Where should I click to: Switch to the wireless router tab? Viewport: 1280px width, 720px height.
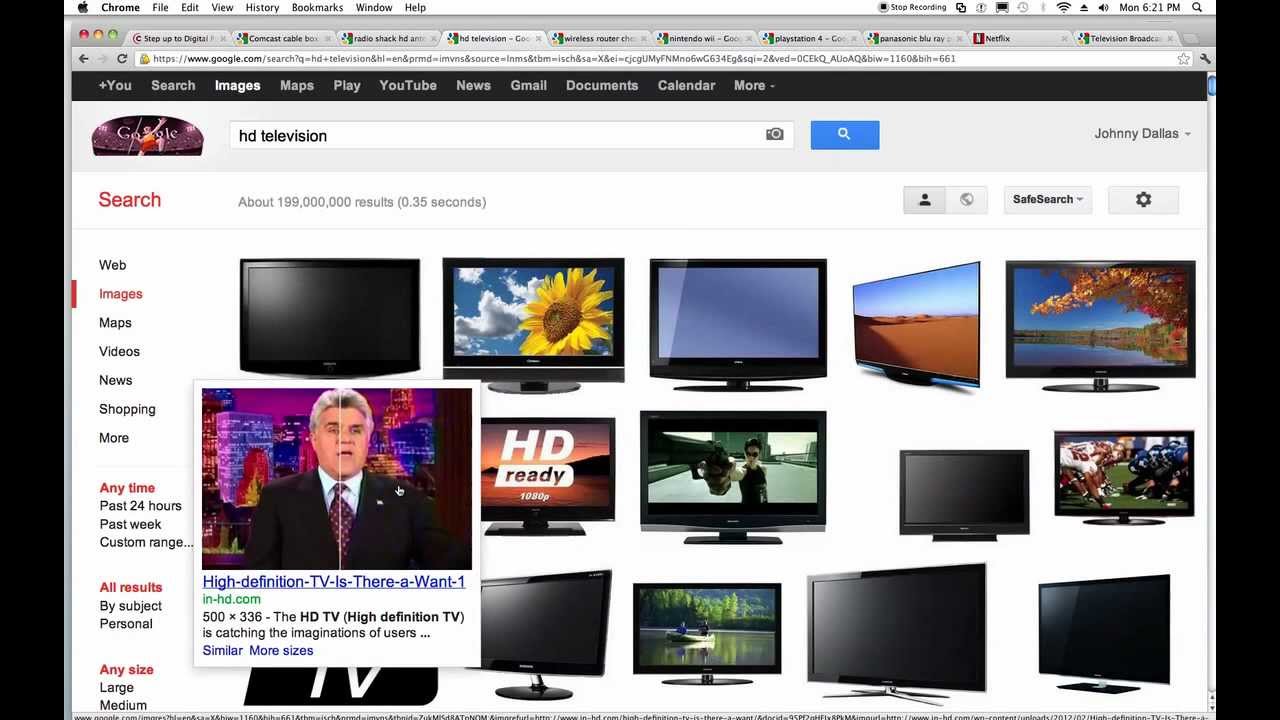(x=599, y=38)
